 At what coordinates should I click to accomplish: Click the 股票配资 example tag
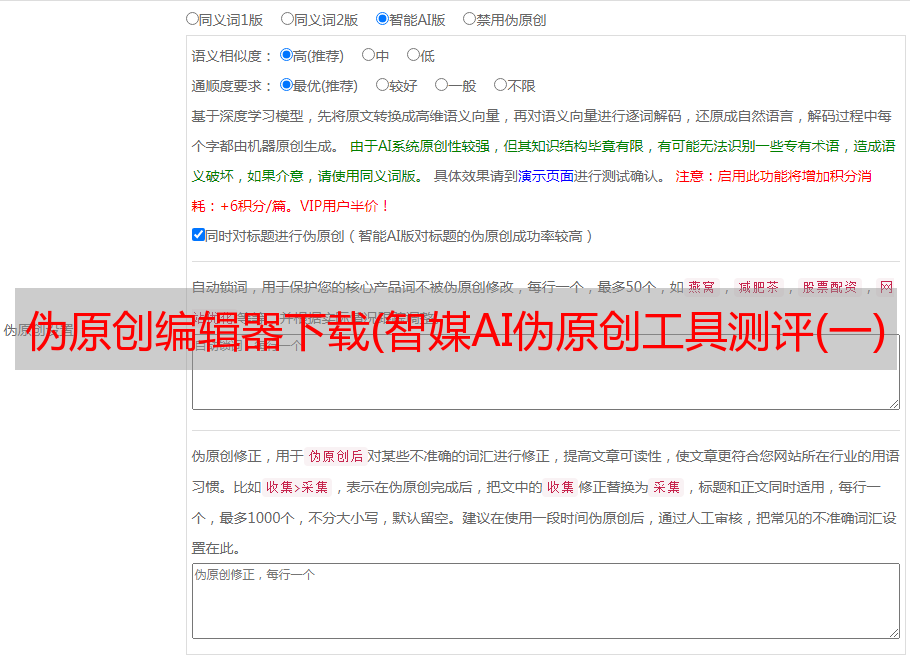[x=829, y=287]
